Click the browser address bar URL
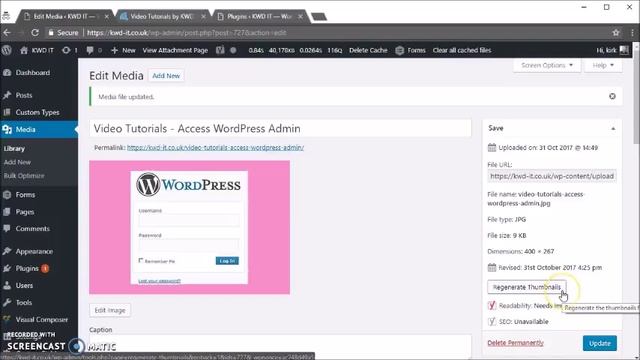This screenshot has width=640, height=360. [x=187, y=33]
